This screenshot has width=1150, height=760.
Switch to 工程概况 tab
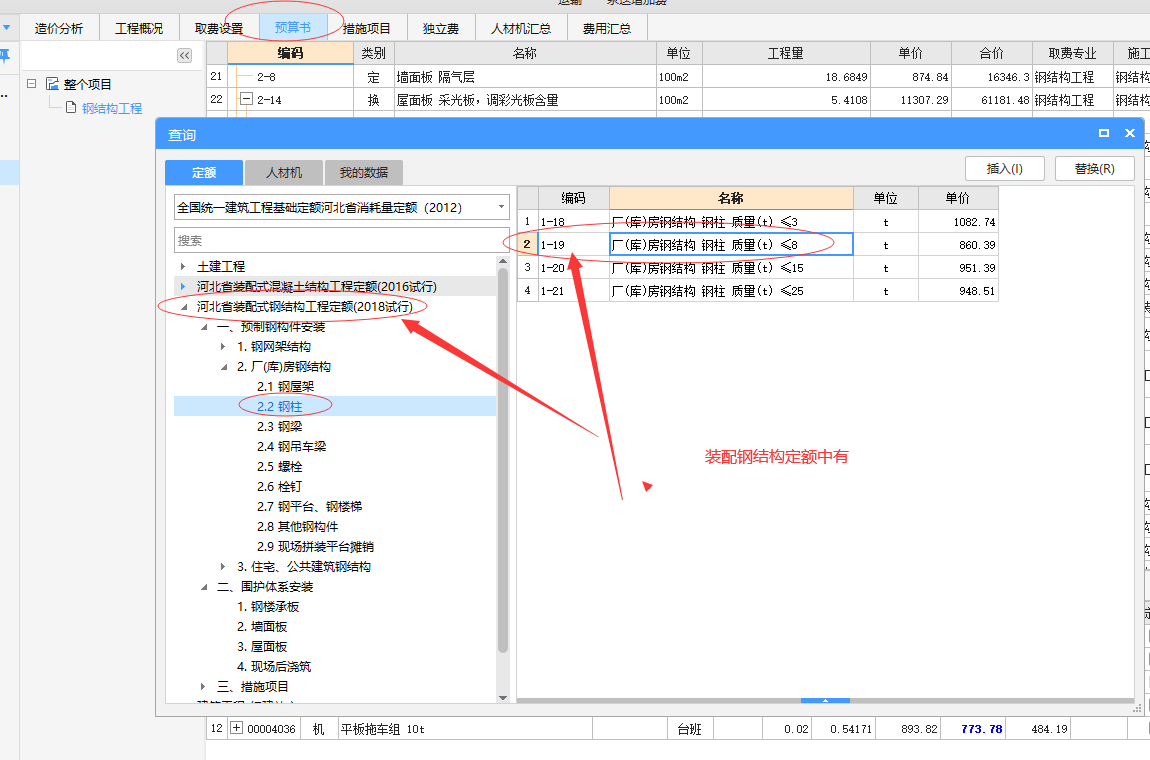(x=139, y=29)
